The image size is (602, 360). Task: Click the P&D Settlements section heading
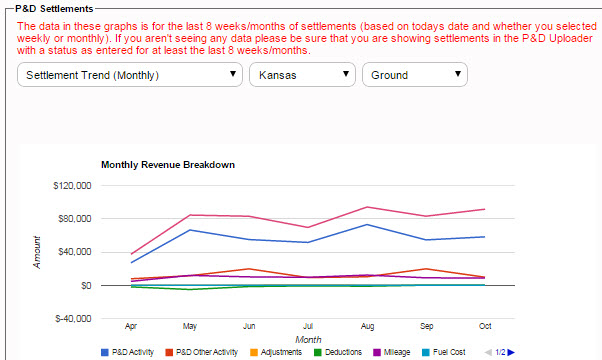(x=54, y=8)
